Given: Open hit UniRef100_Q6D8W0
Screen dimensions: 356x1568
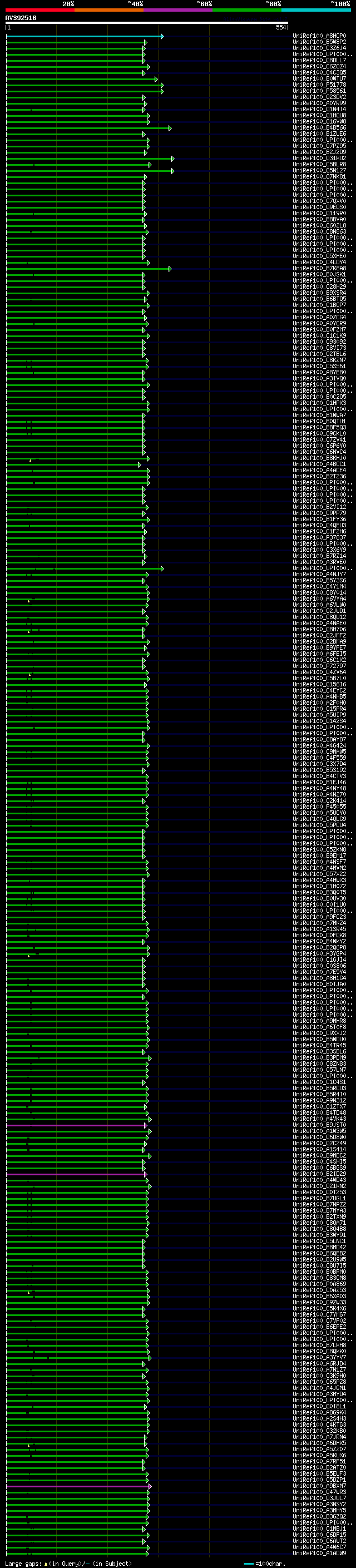Looking at the screenshot, I should (x=319, y=1137).
